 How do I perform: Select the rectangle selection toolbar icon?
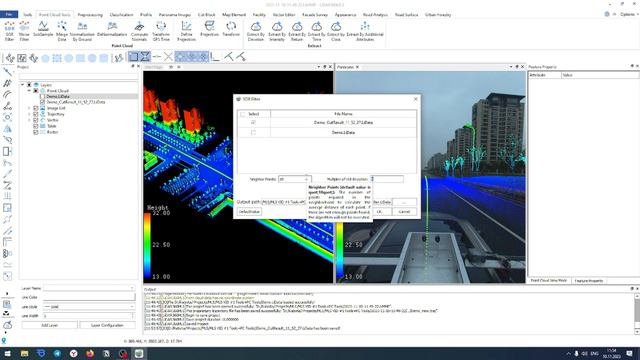(133, 57)
